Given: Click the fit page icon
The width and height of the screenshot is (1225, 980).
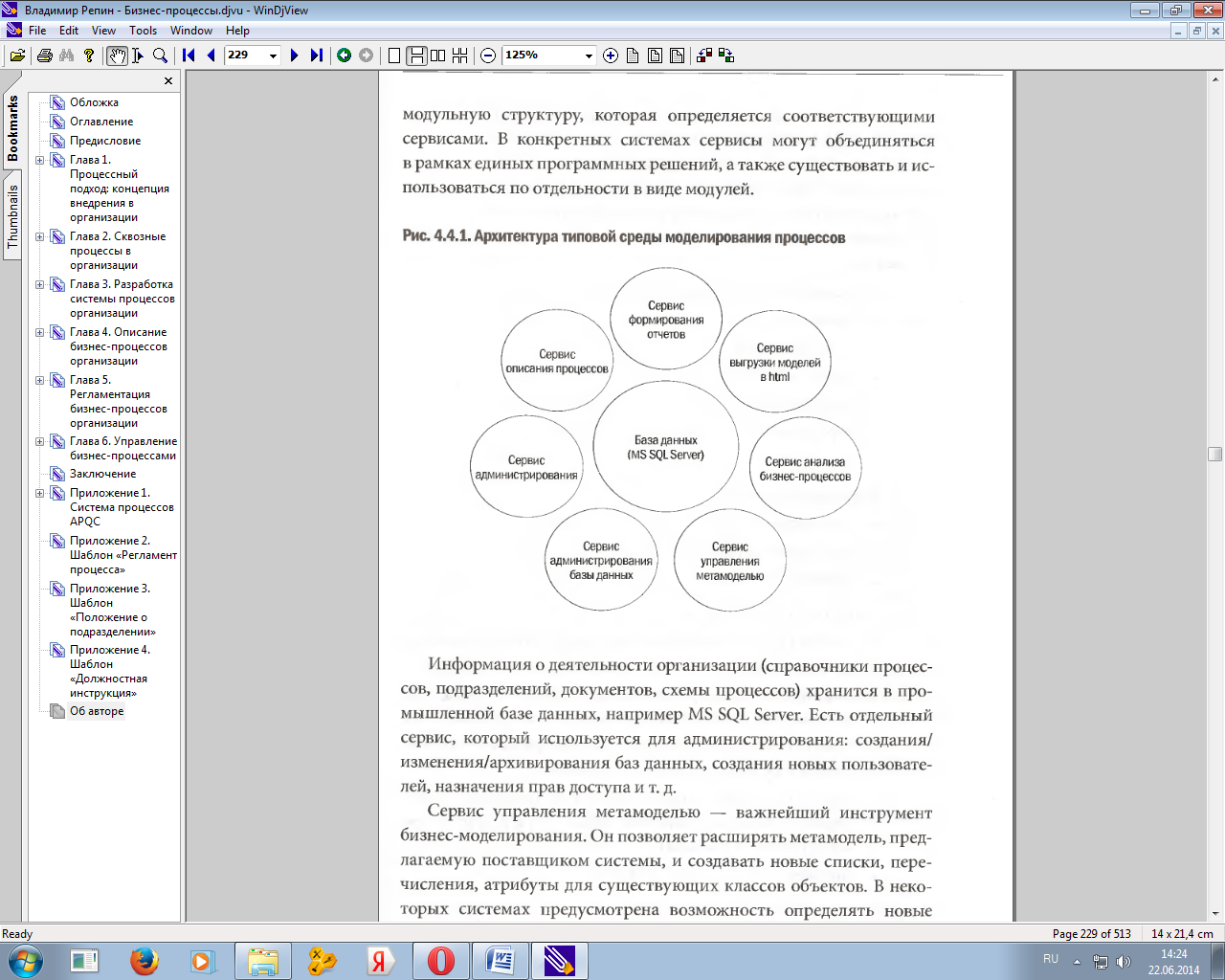Looking at the screenshot, I should tap(656, 56).
